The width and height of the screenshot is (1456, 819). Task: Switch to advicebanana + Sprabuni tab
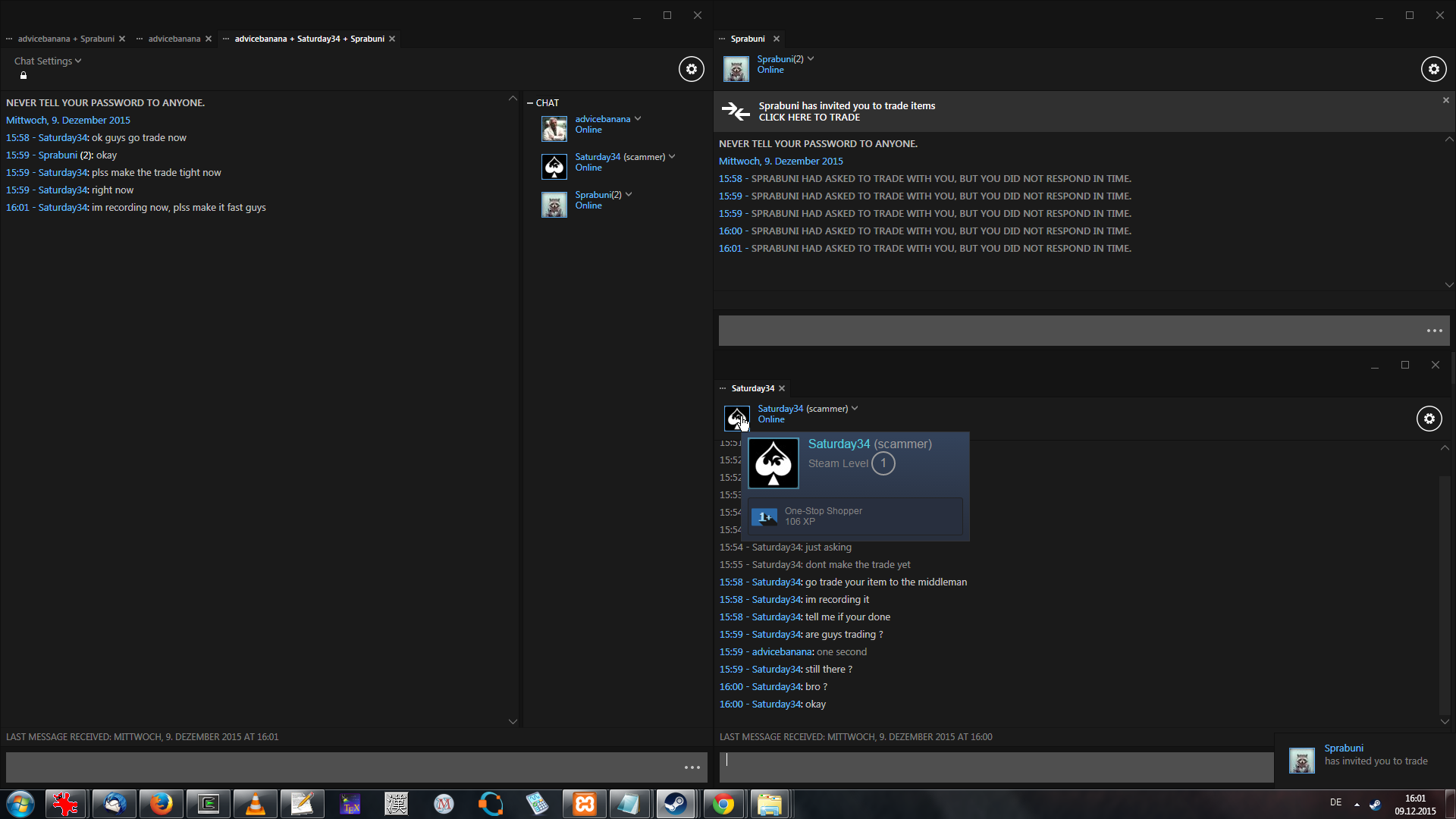(x=66, y=39)
